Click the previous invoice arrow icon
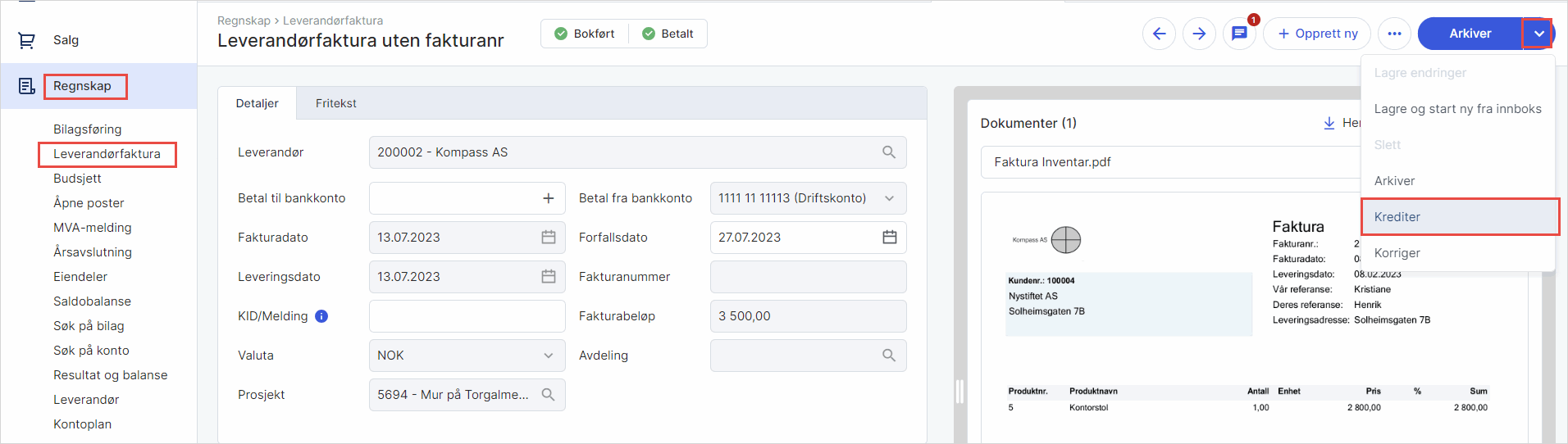 tap(1159, 34)
